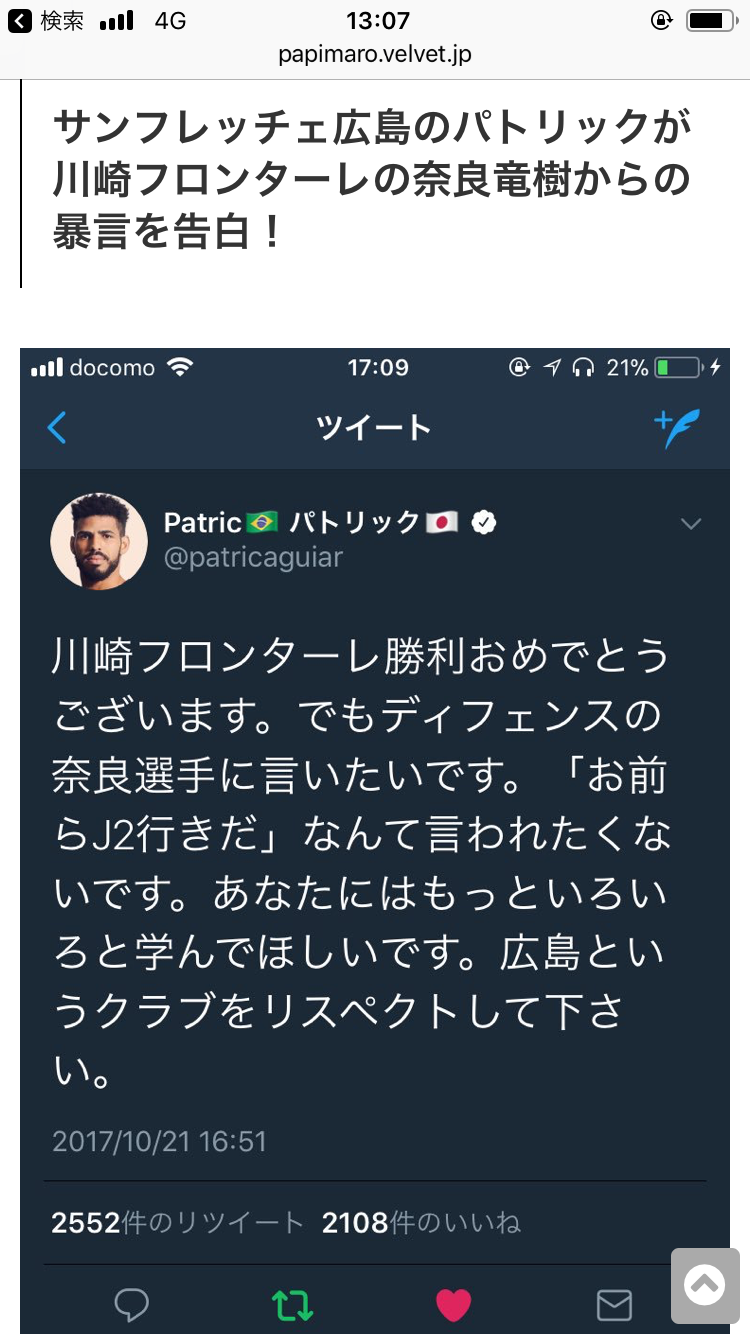The width and height of the screenshot is (750, 1334).
Task: Tap the @patricaguiar handle
Action: click(253, 557)
